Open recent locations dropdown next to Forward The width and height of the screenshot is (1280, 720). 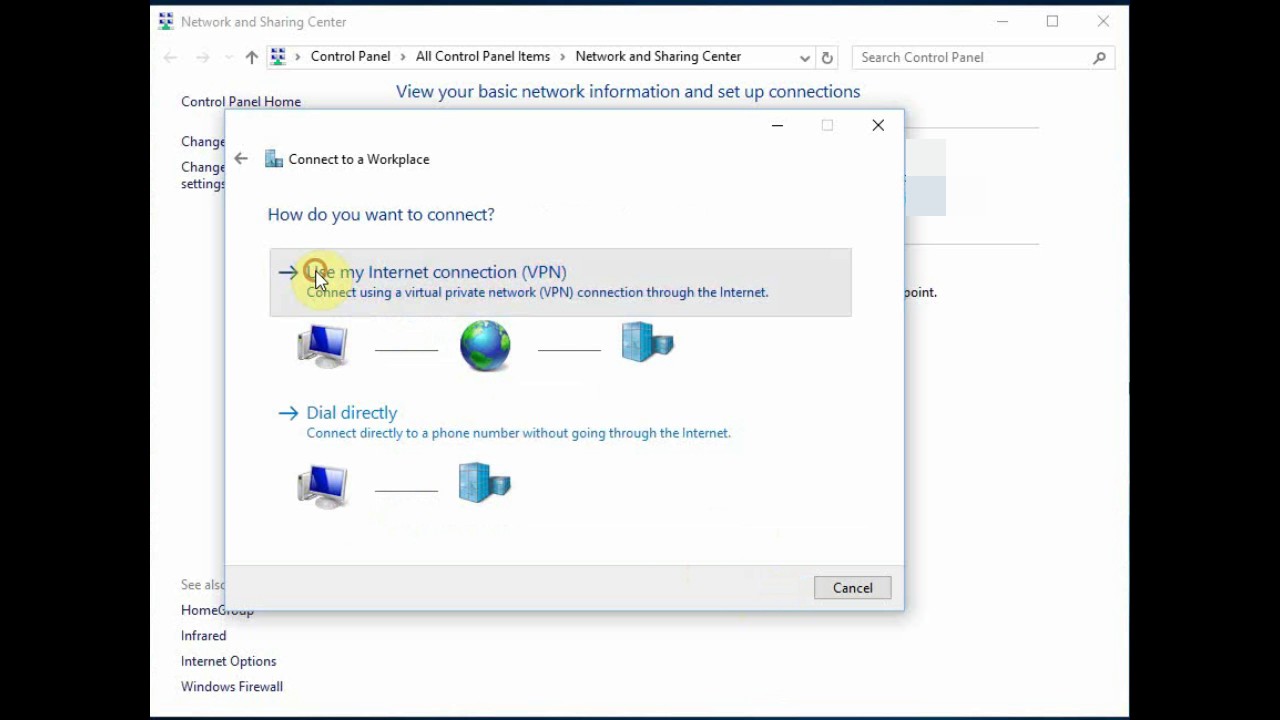(228, 57)
